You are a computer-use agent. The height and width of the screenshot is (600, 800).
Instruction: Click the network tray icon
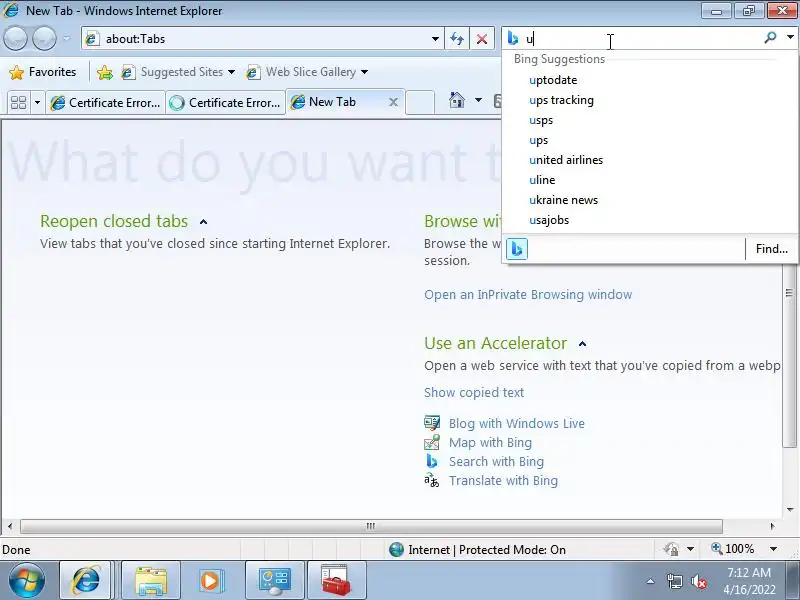674,581
